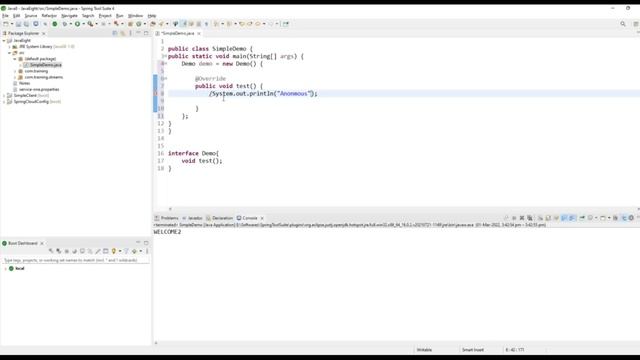Toggle Show Console on Standard Error change
This screenshot has height=360, width=640.
coord(572,218)
